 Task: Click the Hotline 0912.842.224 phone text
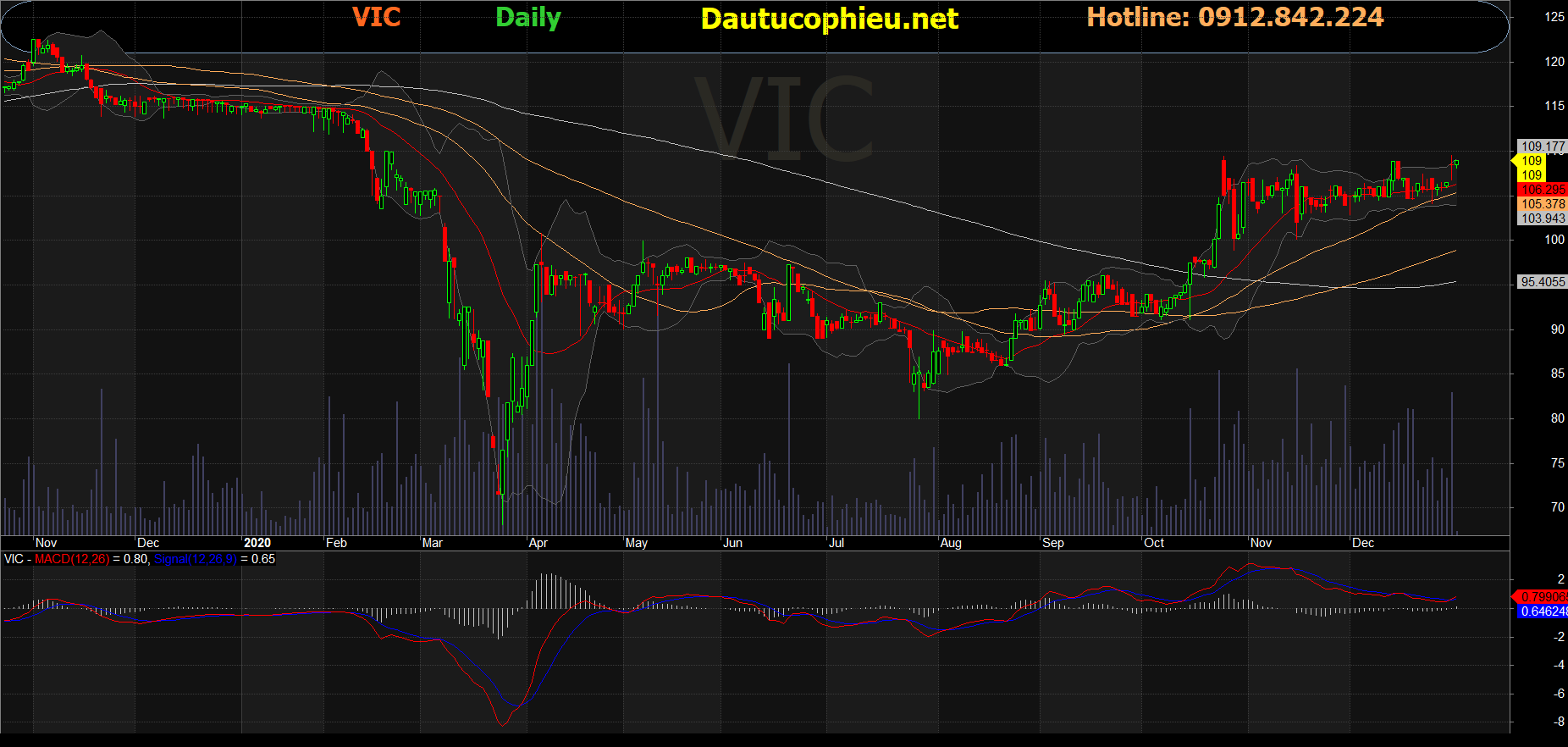click(x=1234, y=17)
